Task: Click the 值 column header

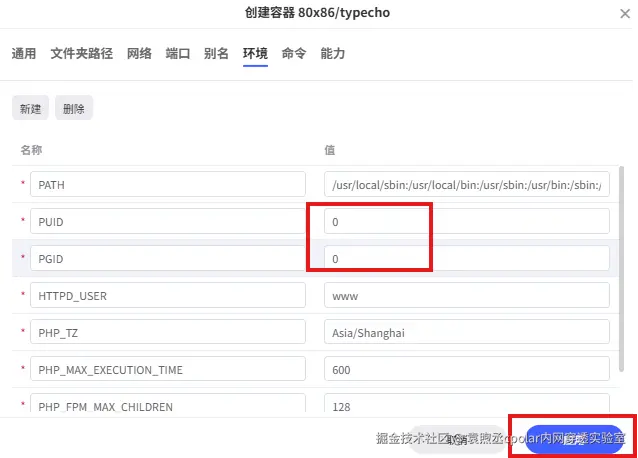Action: coord(330,150)
